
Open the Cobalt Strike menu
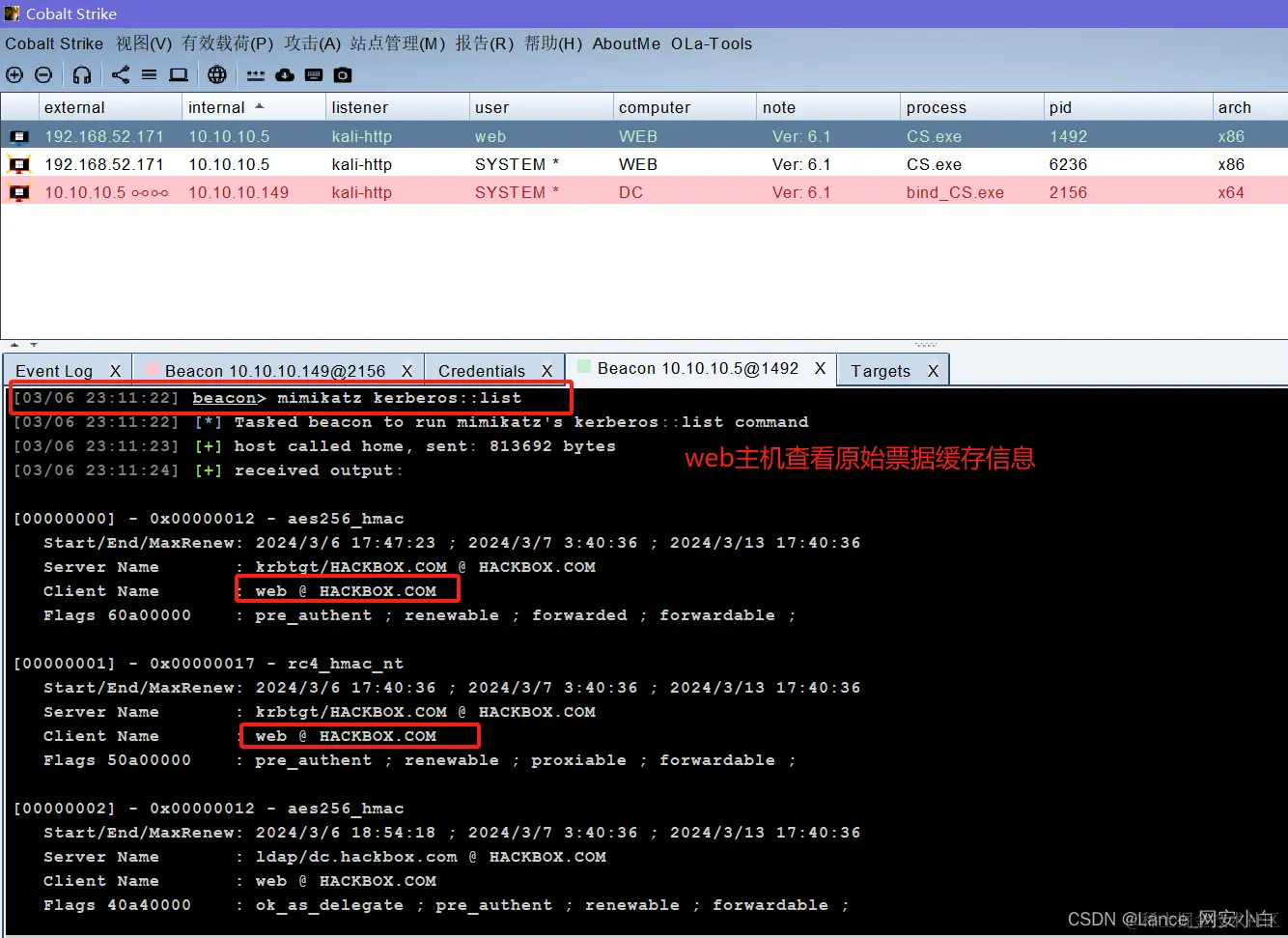click(x=54, y=43)
